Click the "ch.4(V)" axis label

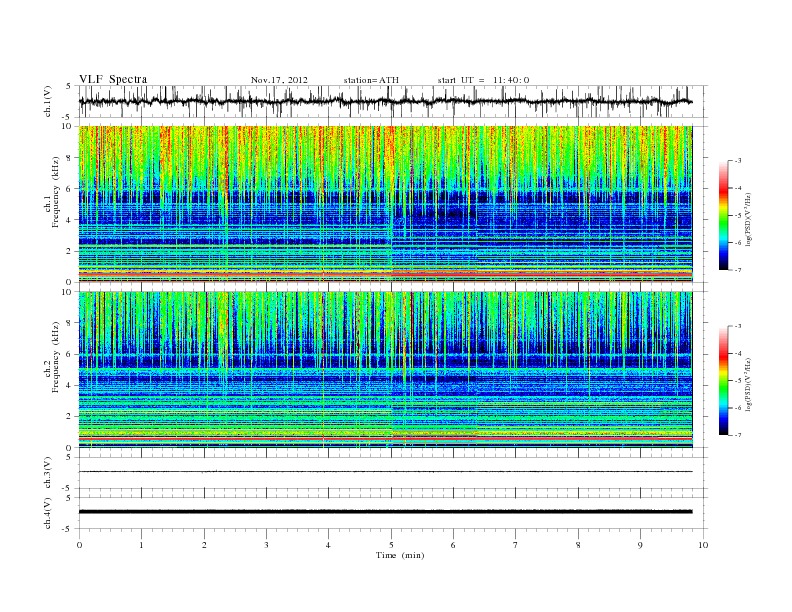click(x=48, y=513)
